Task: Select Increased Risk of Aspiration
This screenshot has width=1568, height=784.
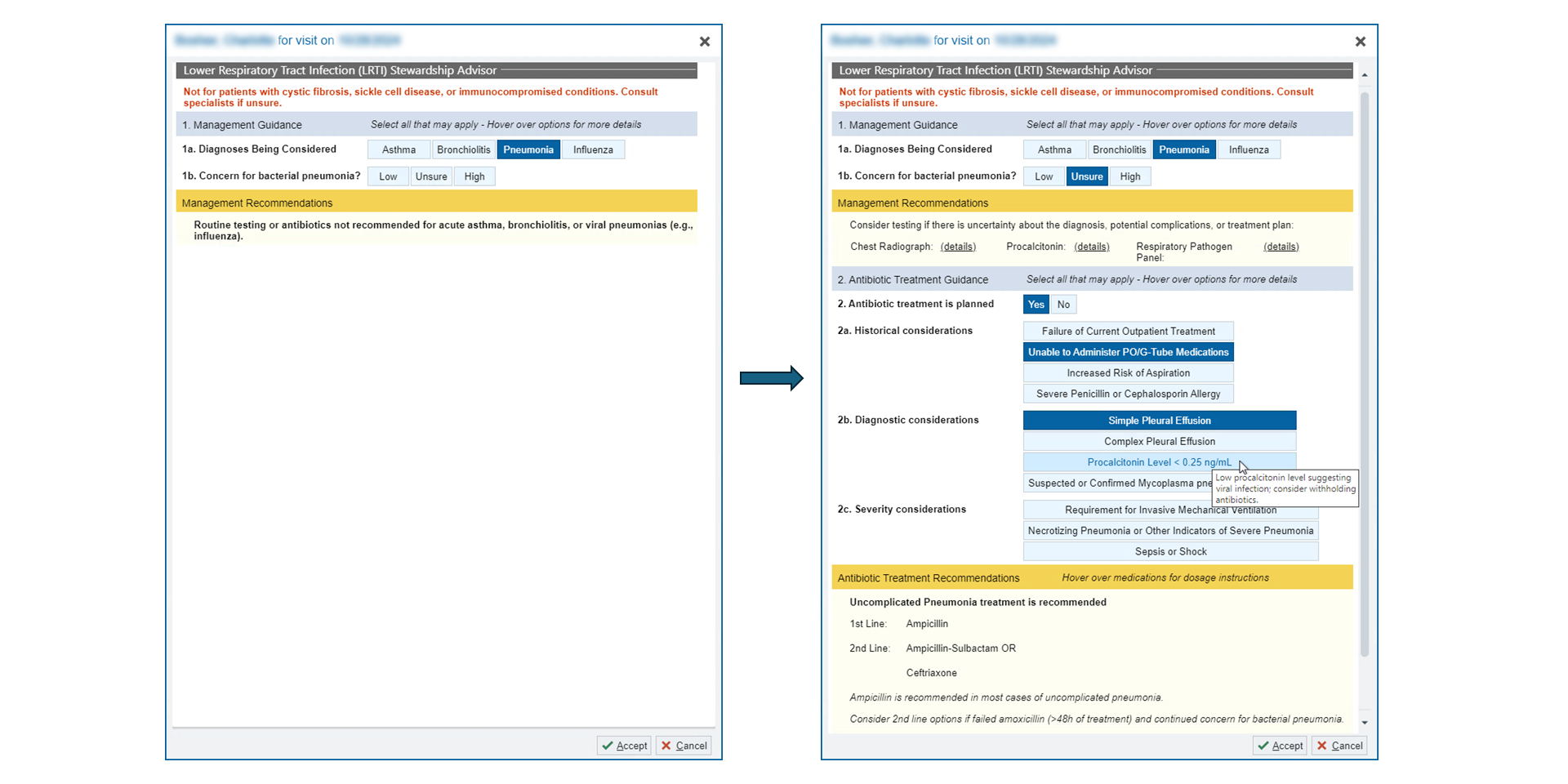Action: (1129, 373)
